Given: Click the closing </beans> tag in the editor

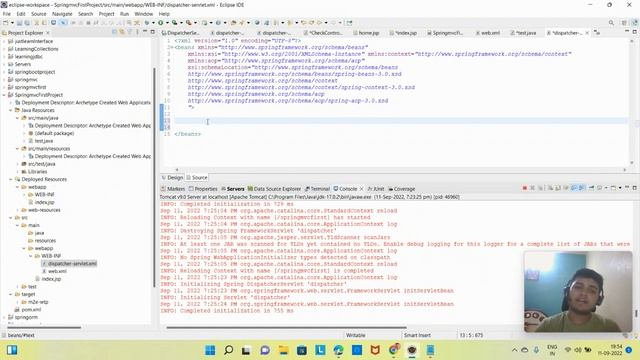Looking at the screenshot, I should pos(187,134).
